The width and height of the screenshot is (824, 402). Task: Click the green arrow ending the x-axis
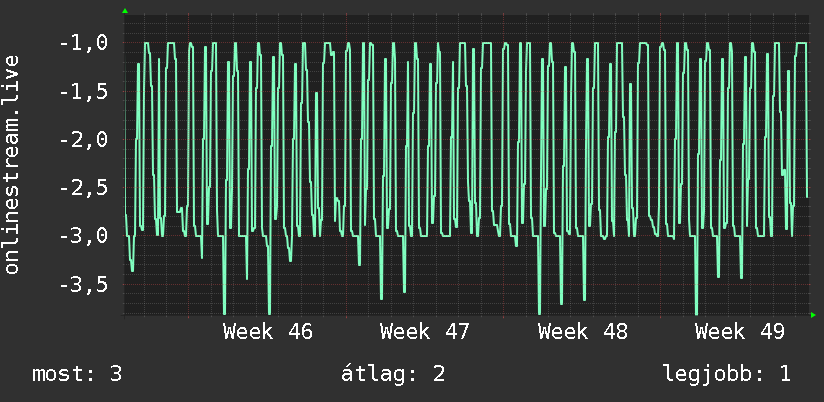point(813,315)
